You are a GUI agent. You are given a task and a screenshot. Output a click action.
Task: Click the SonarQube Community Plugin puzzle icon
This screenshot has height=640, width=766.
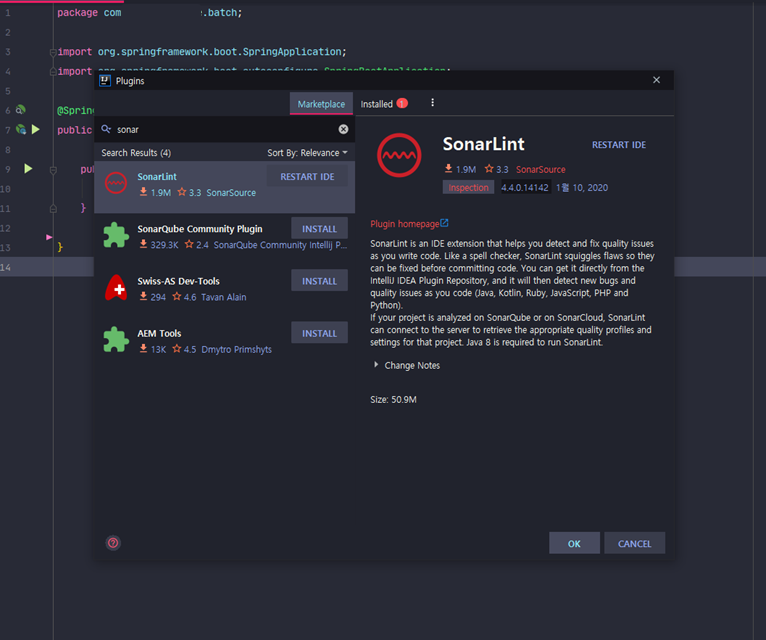tap(116, 235)
